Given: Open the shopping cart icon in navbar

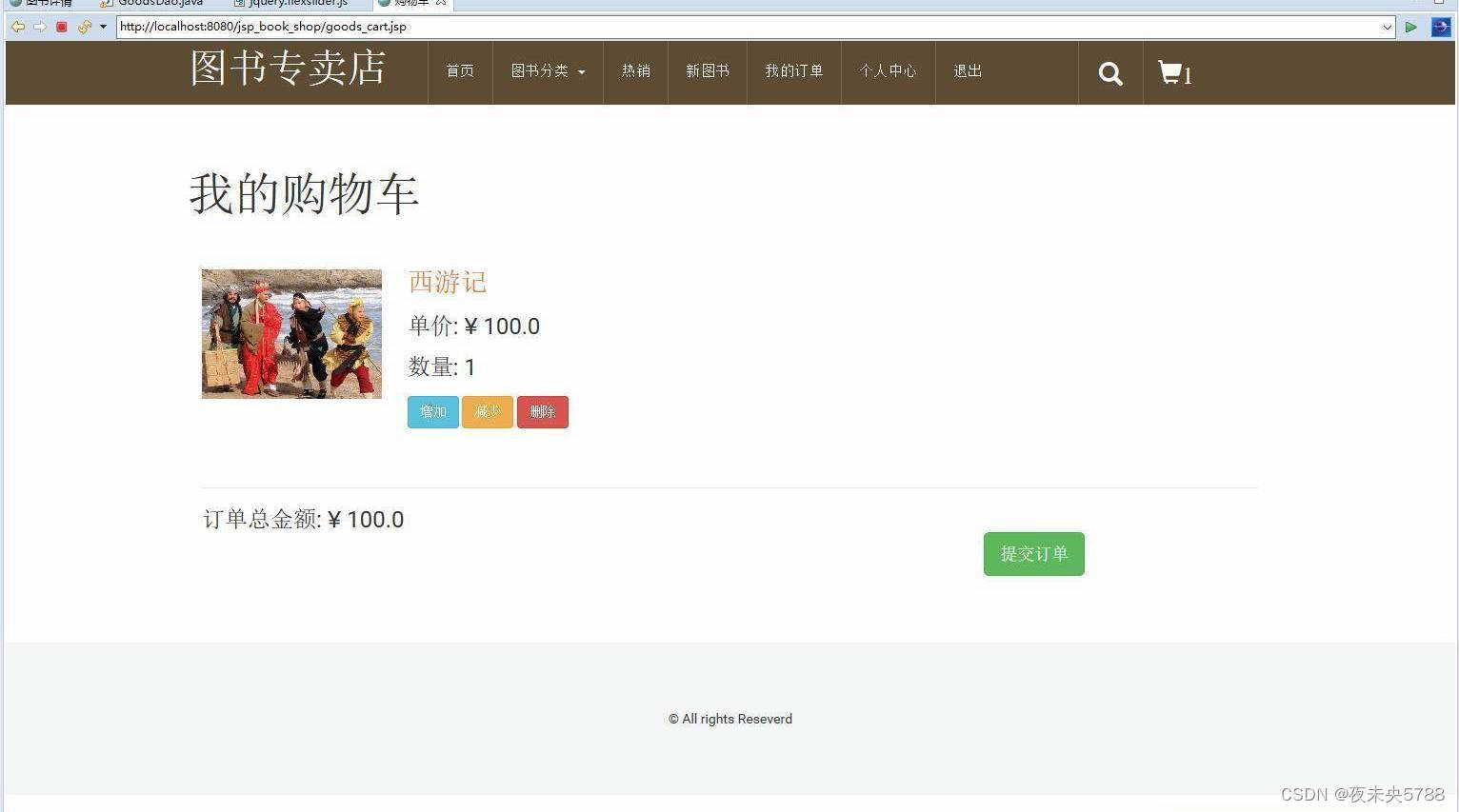Looking at the screenshot, I should [x=1175, y=73].
